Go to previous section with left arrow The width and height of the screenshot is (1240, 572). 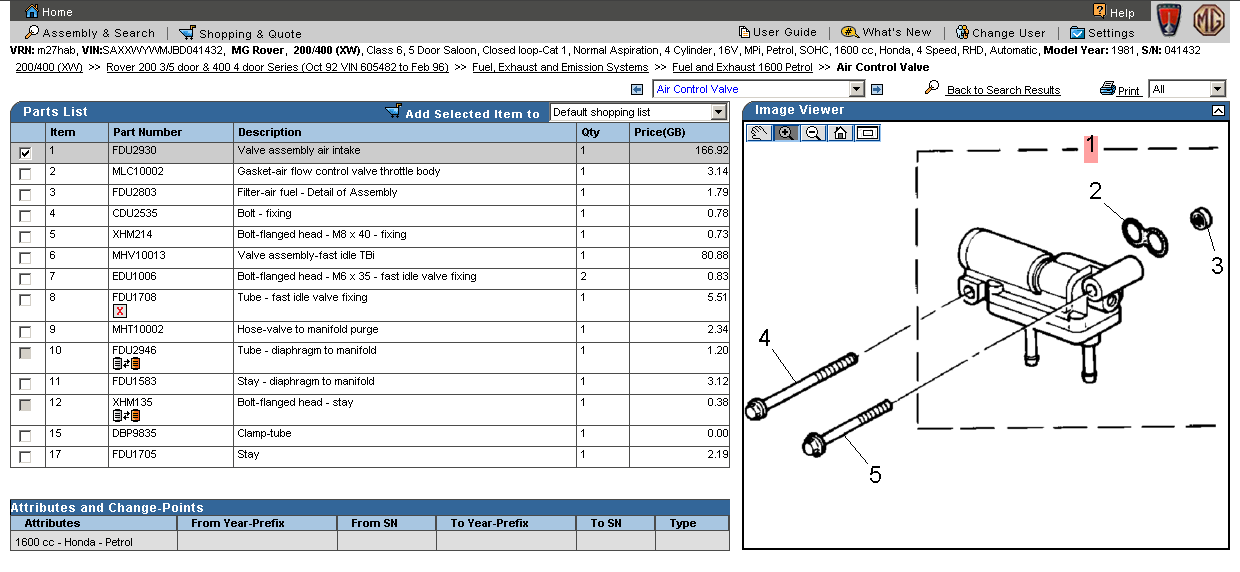(637, 89)
